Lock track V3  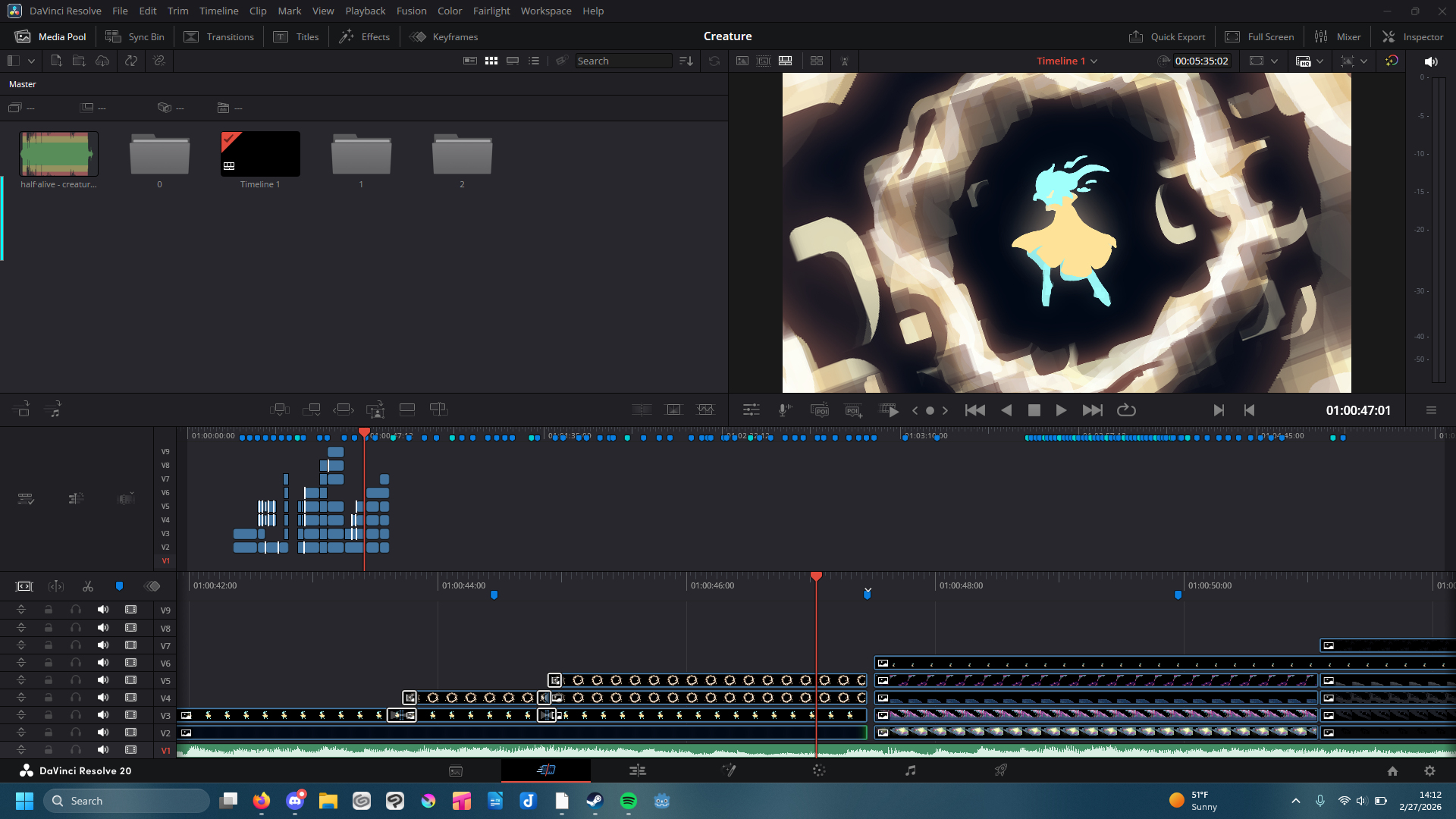coord(49,715)
